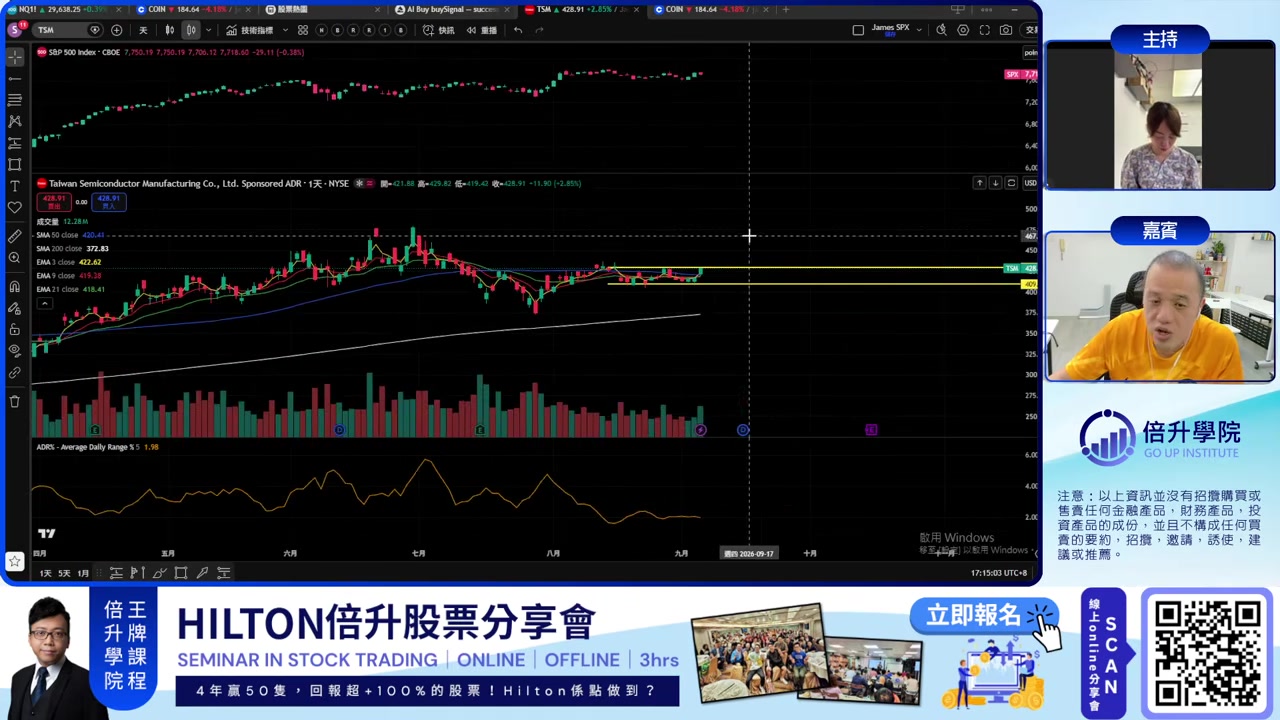Click the 立即報名 register now button

(982, 616)
